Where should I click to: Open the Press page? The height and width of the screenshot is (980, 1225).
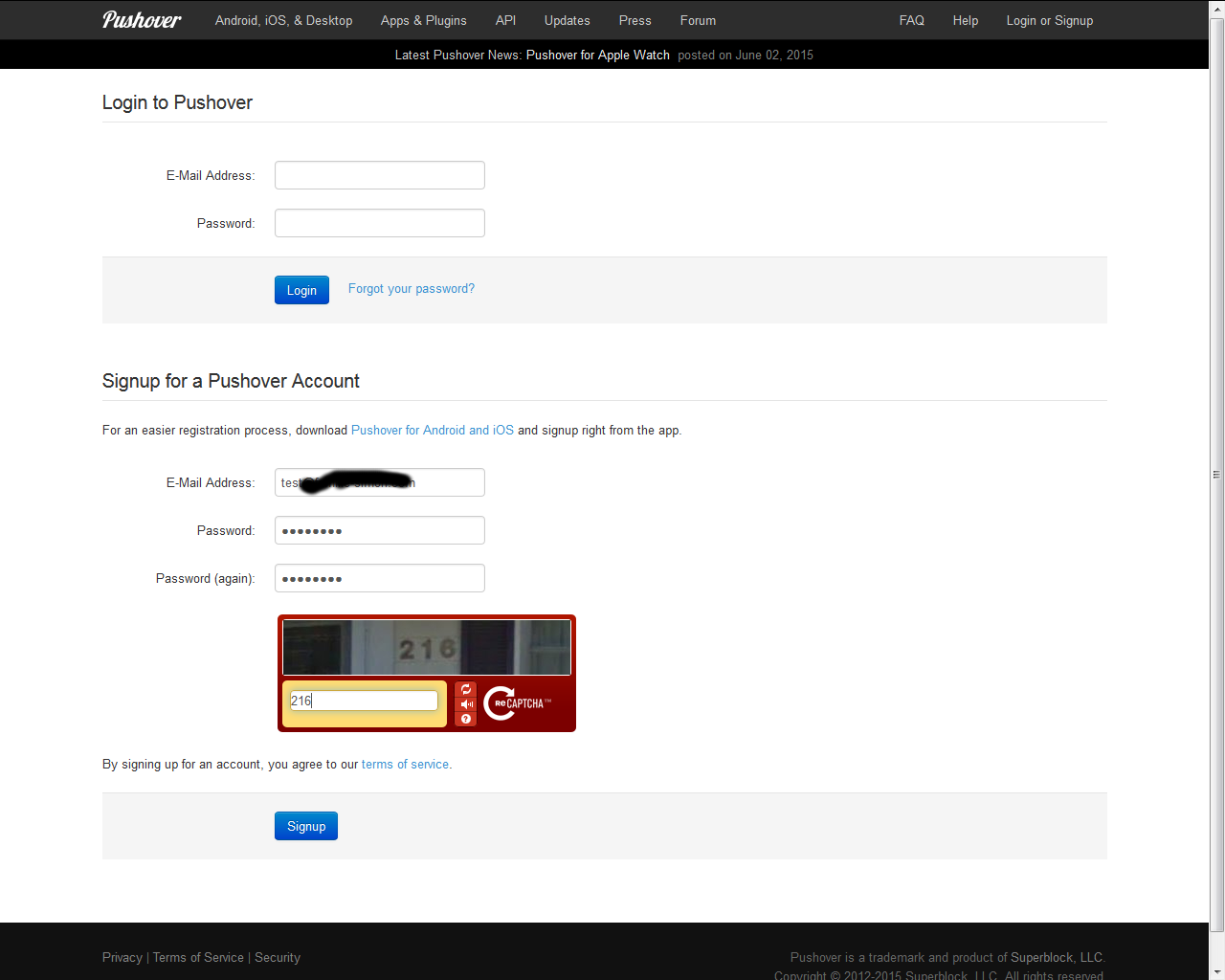[635, 20]
